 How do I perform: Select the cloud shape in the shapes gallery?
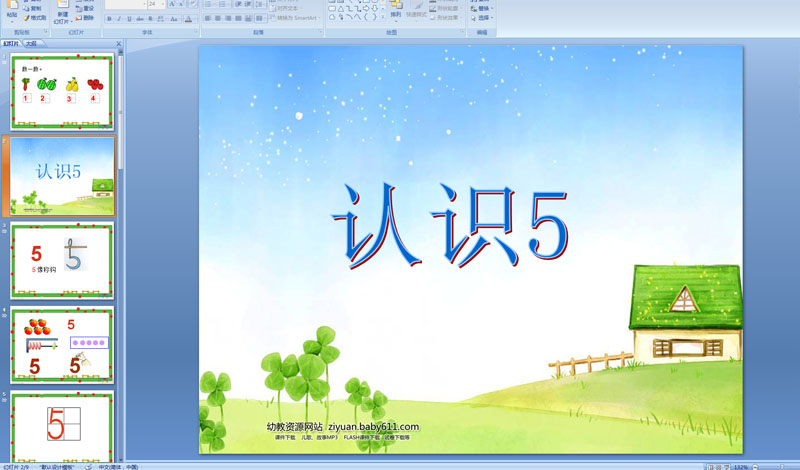[x=332, y=17]
